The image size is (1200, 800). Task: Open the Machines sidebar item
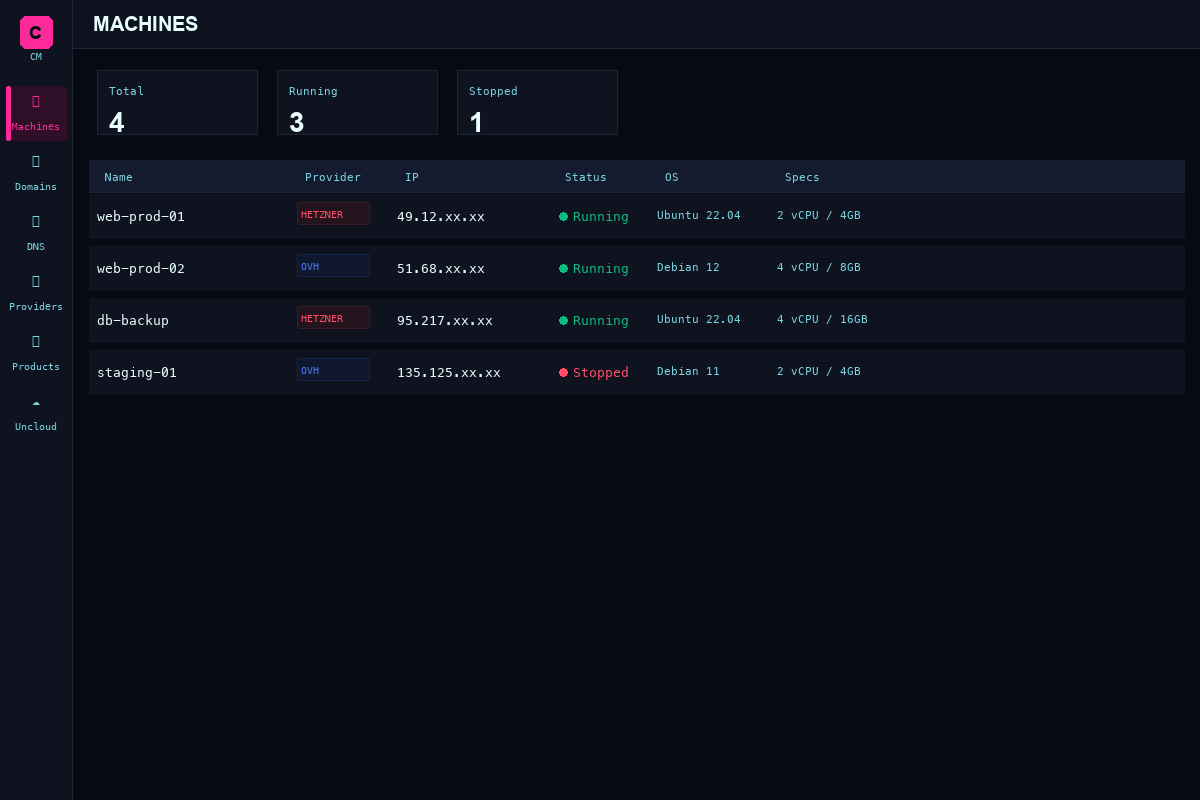[x=36, y=113]
